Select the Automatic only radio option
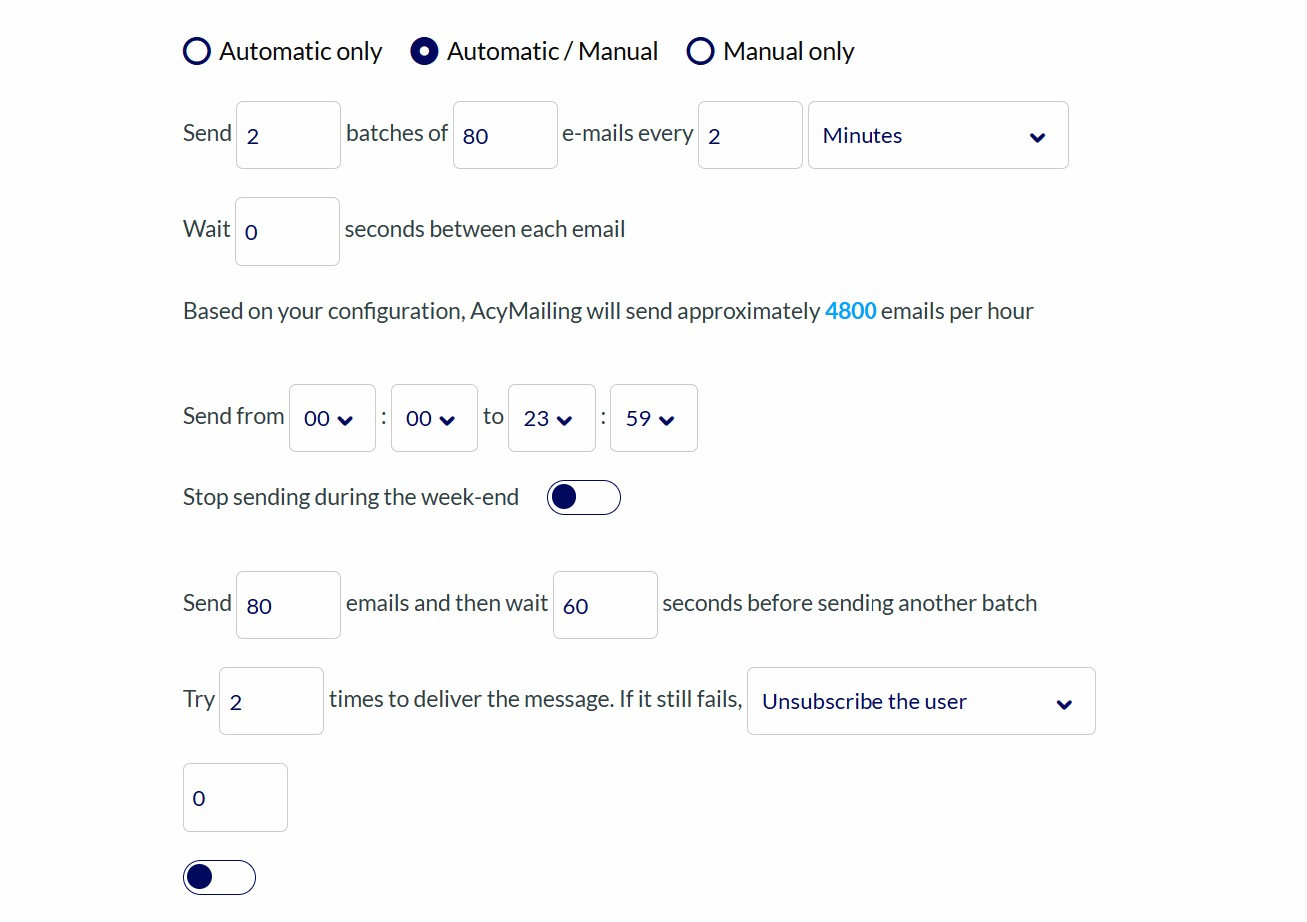 [197, 52]
